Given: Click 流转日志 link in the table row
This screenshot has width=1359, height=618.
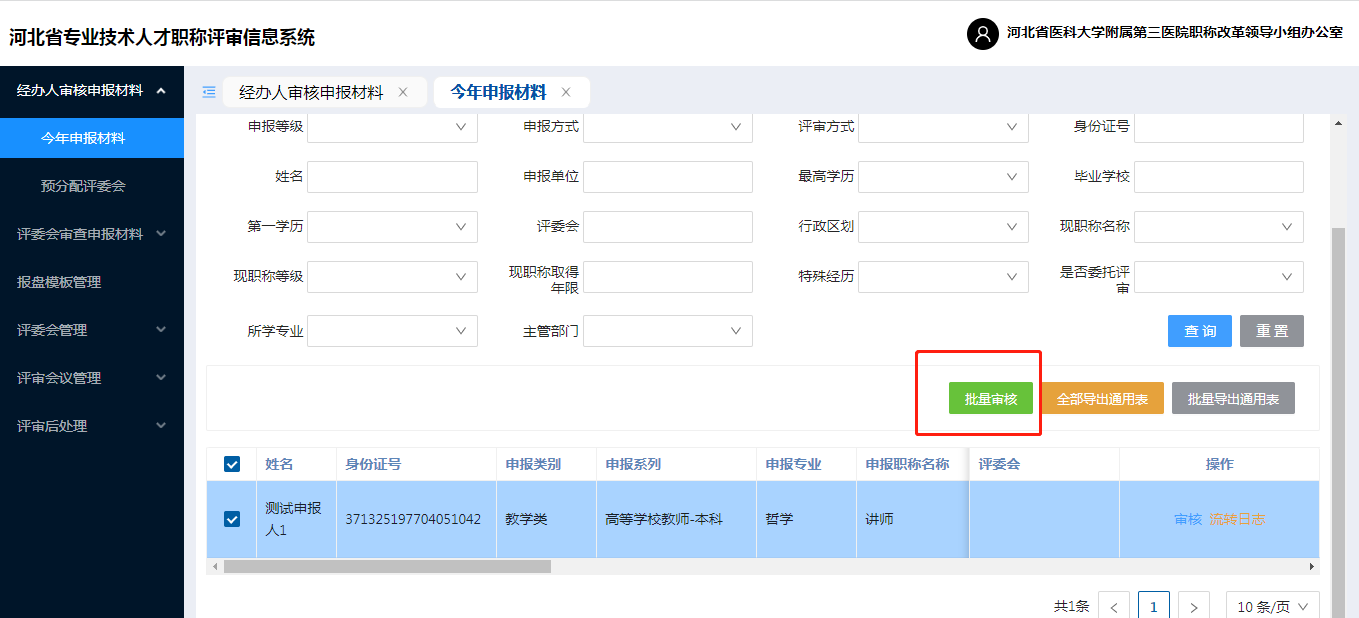Looking at the screenshot, I should 1237,519.
